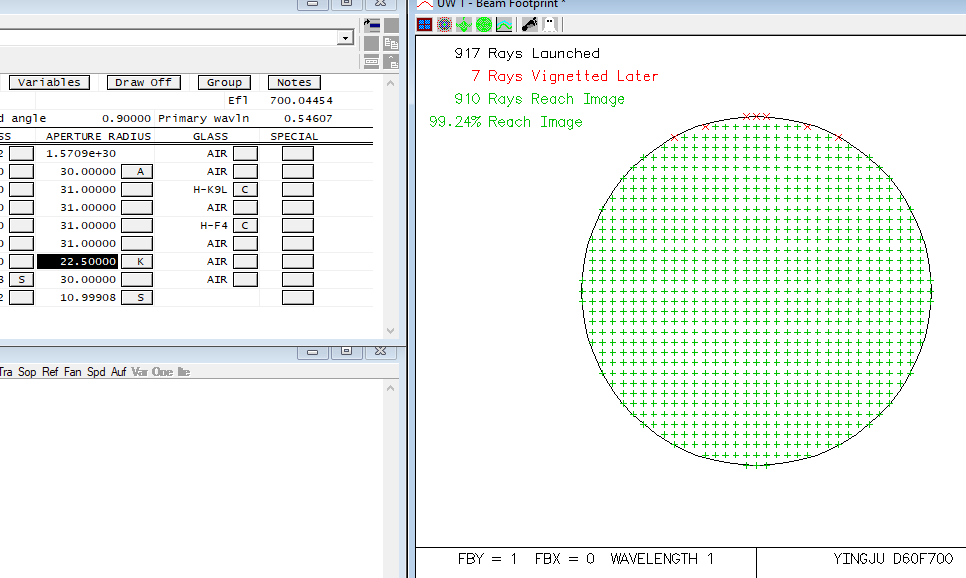Screen dimensions: 966x578
Task: Click the white ghost icon in toolbar
Action: click(x=550, y=25)
